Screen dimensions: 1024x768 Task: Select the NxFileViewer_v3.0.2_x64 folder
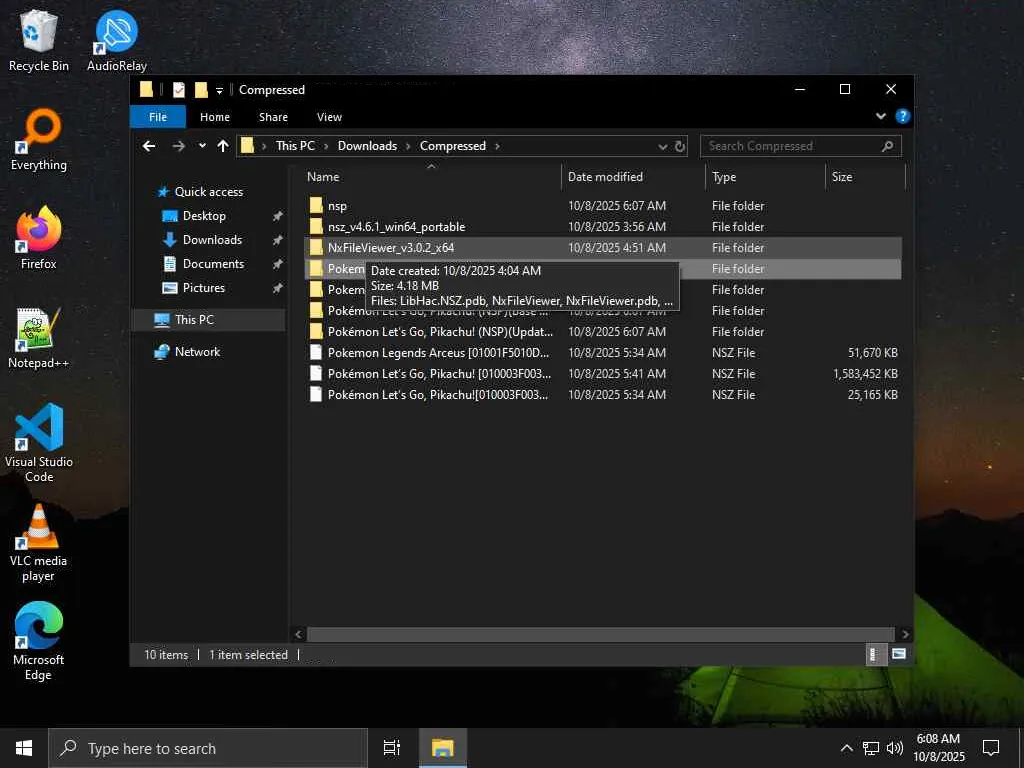[603, 248]
